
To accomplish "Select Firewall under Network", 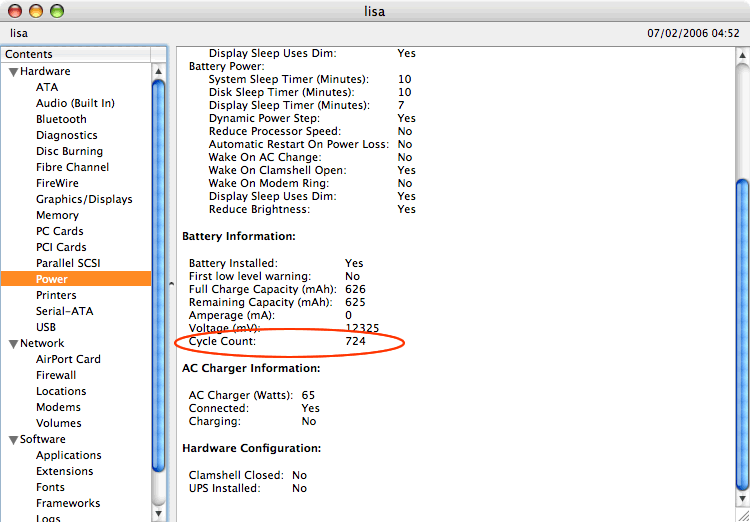I will coord(56,375).
